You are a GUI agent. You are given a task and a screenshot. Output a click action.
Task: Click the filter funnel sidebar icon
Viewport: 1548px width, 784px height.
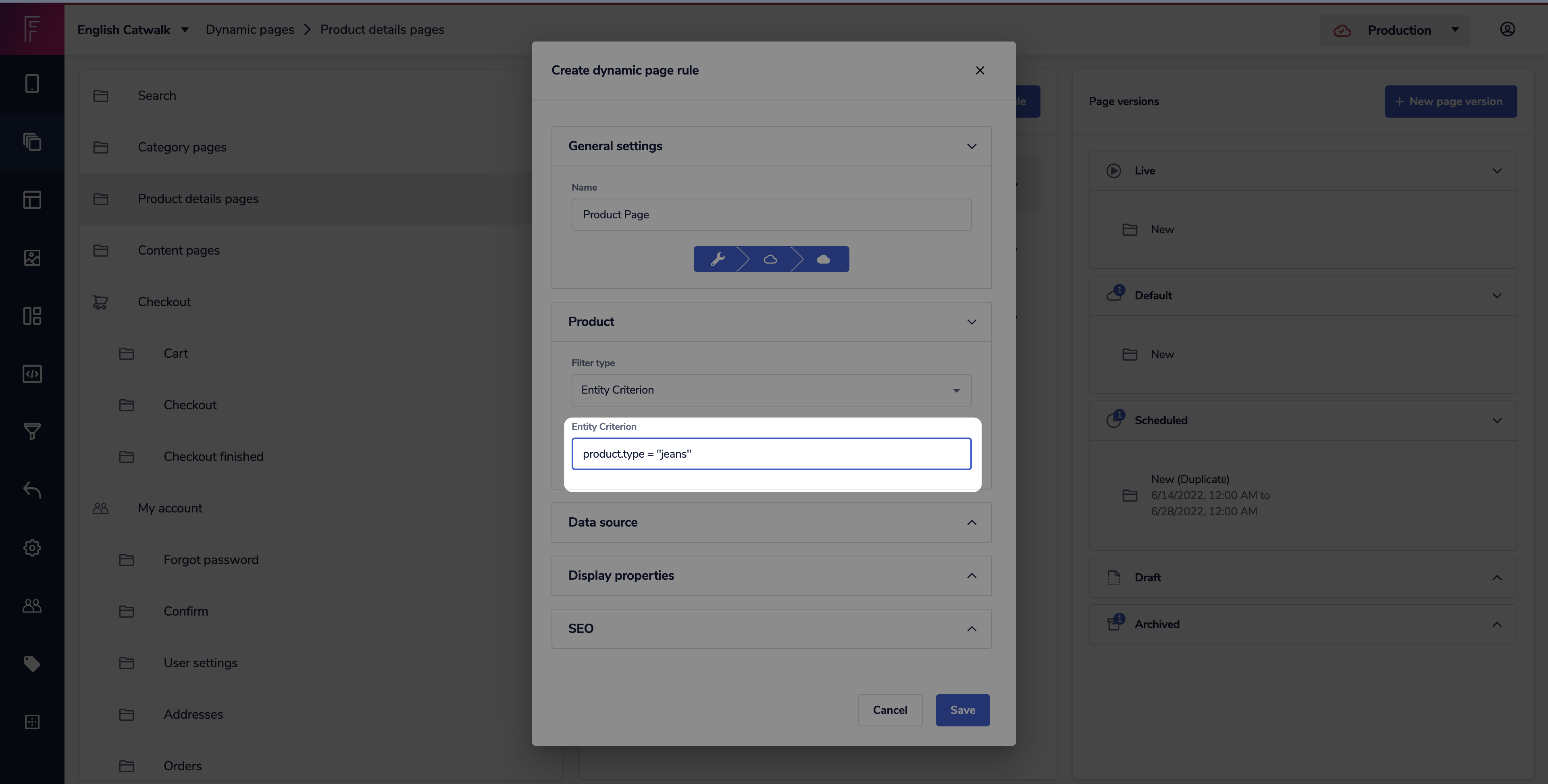(x=32, y=431)
